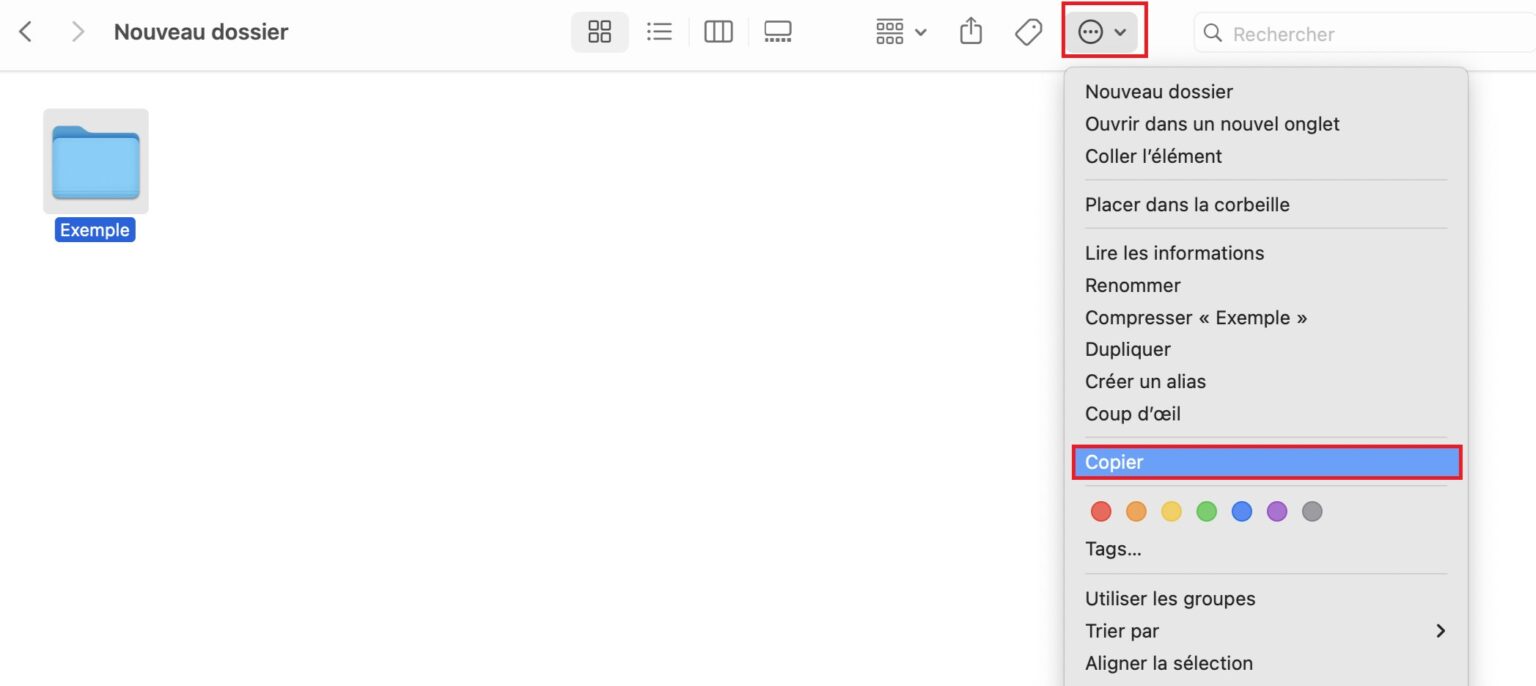This screenshot has height=686, width=1536.
Task: Switch to icon view layout
Action: (x=599, y=31)
